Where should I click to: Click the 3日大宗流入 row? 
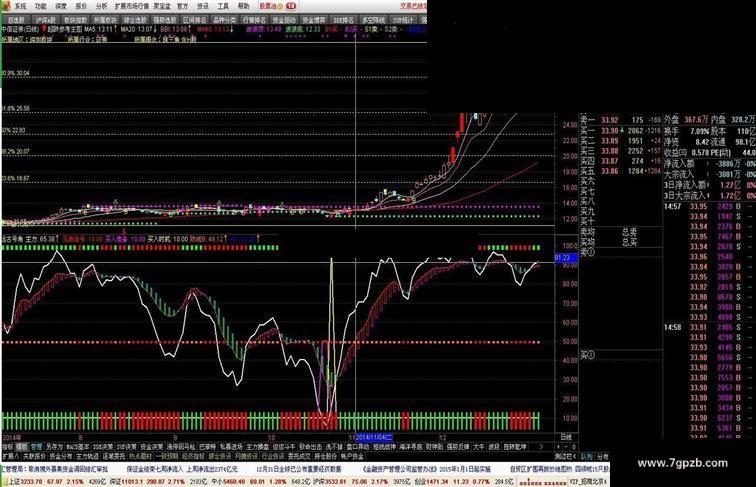[x=709, y=195]
